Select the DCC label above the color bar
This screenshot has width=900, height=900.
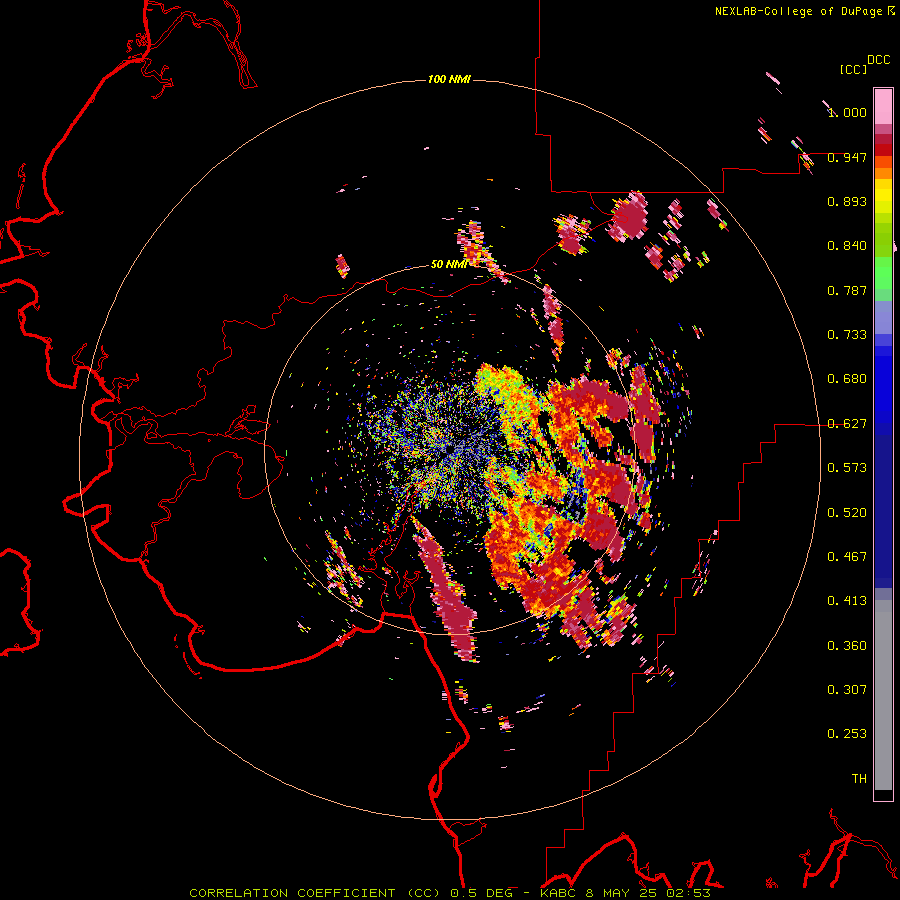(x=878, y=60)
